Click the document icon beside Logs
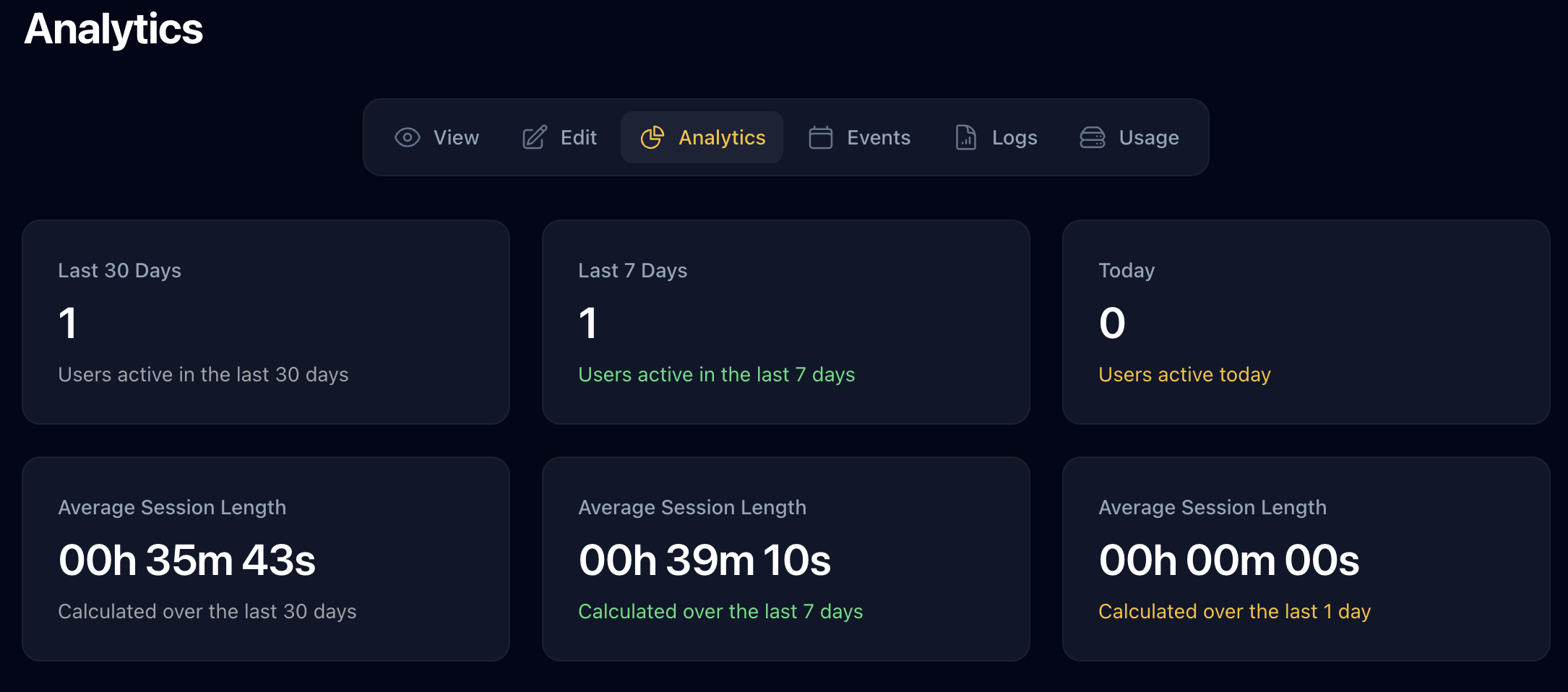 966,137
